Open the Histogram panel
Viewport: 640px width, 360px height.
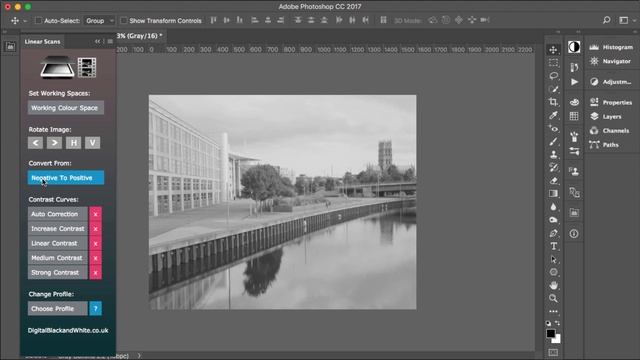611,47
